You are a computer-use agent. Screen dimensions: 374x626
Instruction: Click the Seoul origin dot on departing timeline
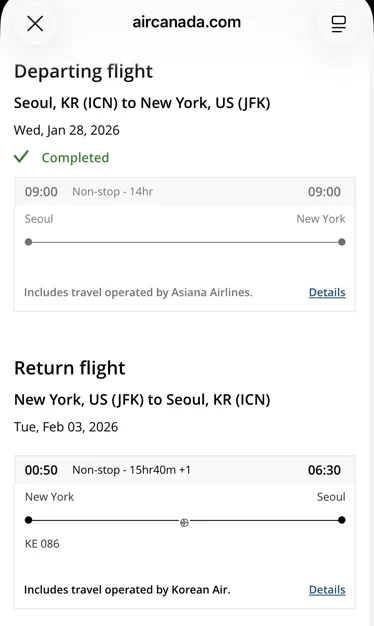(x=28, y=242)
